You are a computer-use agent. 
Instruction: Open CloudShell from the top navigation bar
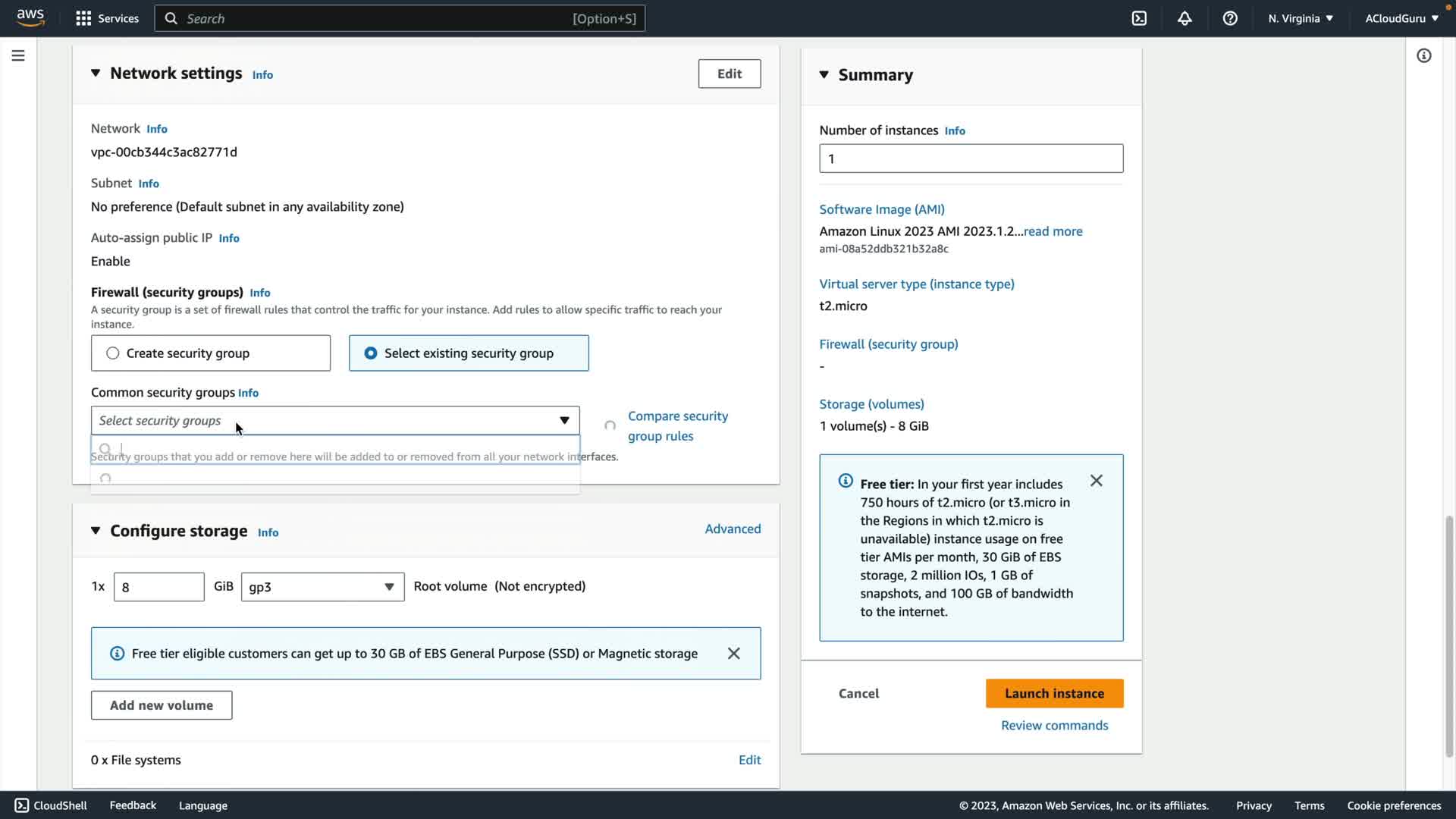[x=1139, y=18]
